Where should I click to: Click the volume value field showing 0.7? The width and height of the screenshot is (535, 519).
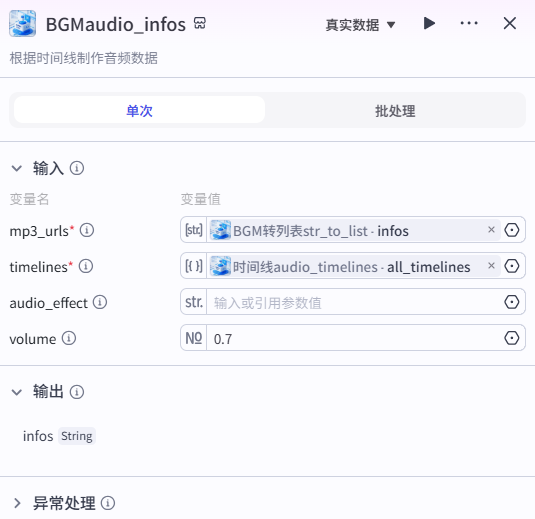pyautogui.click(x=353, y=338)
